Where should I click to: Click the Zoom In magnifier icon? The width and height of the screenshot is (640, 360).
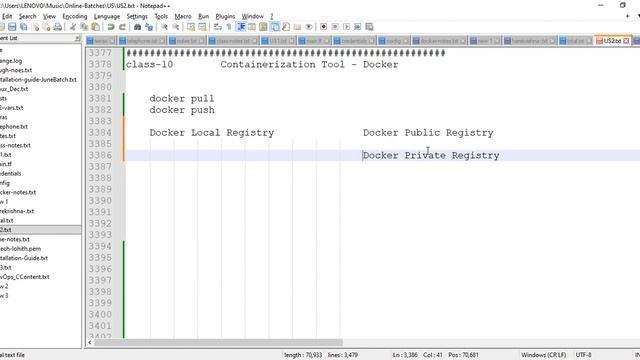coord(164,27)
